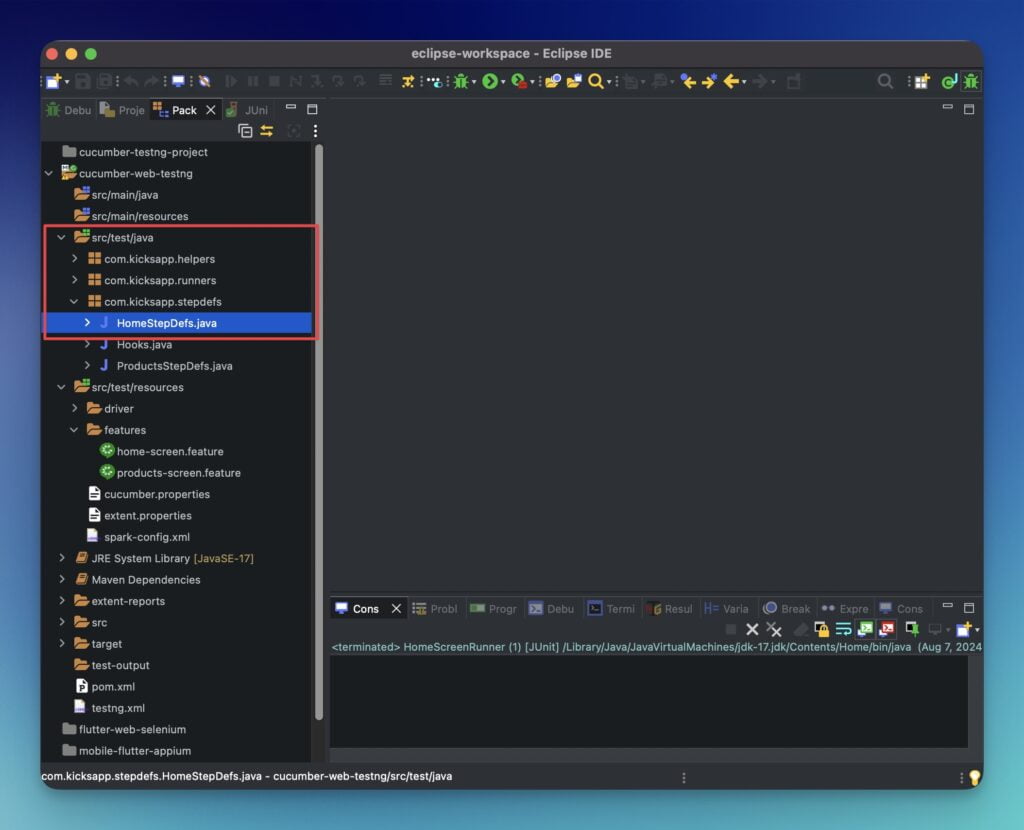This screenshot has width=1024, height=830.
Task: Toggle show console on standard output
Action: 865,630
